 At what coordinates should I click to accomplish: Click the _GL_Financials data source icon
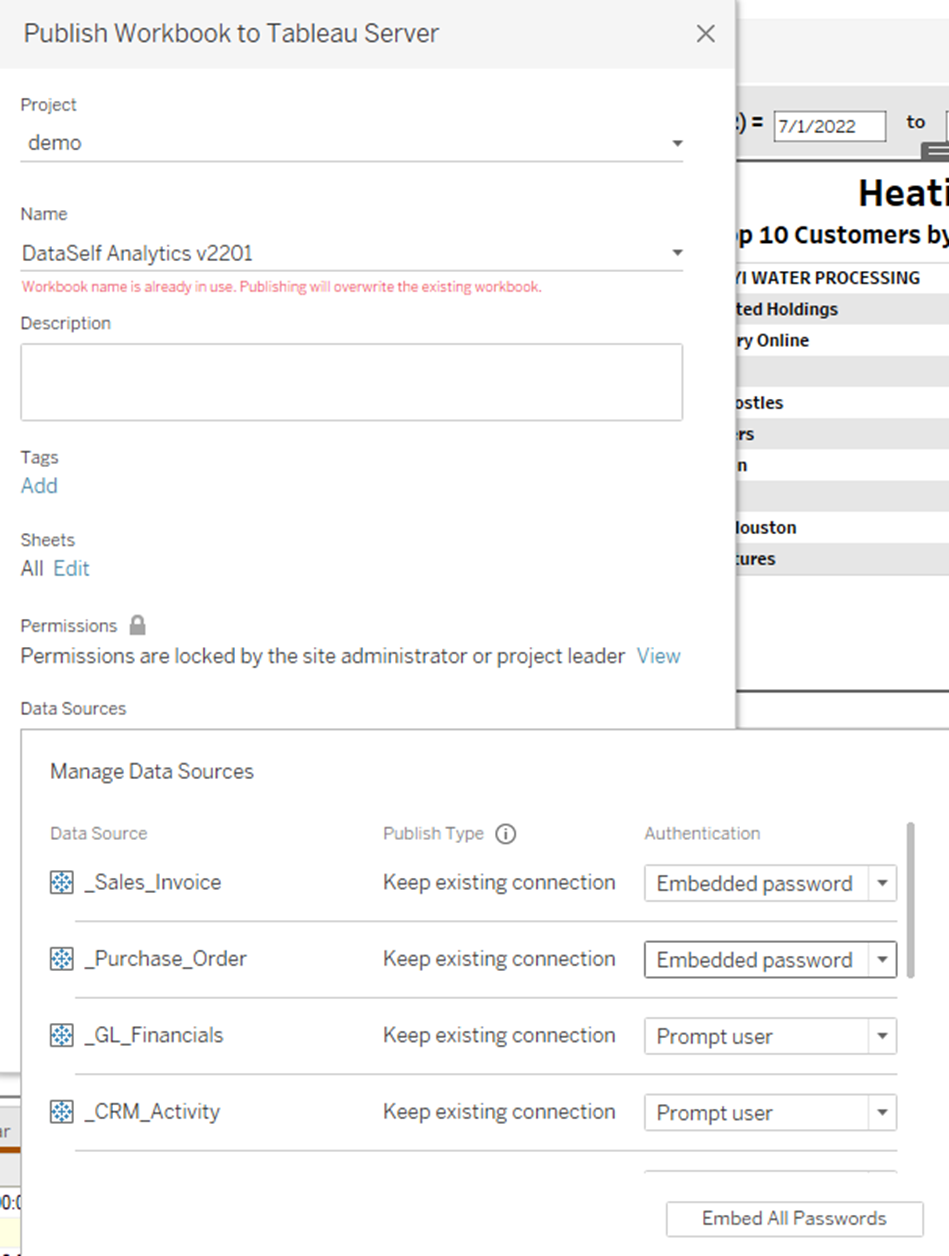click(x=60, y=1035)
